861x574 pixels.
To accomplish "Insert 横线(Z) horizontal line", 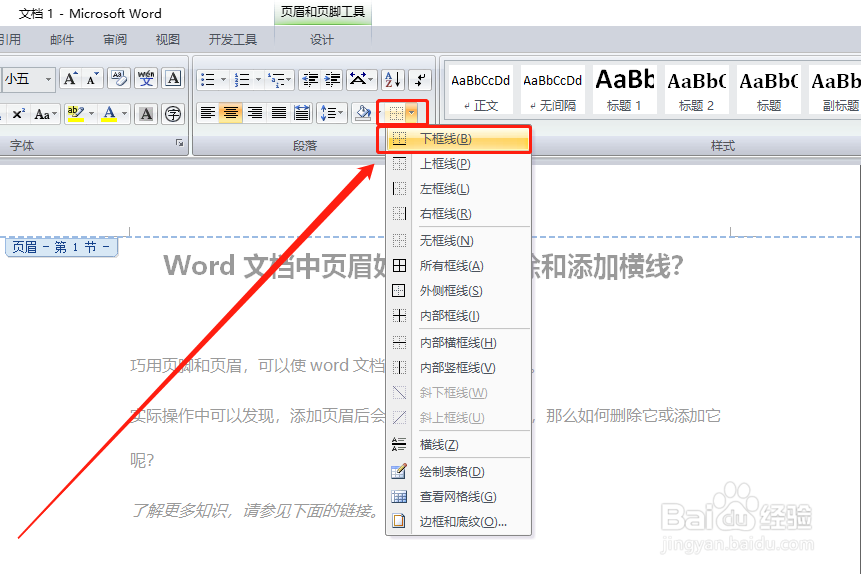I will click(458, 445).
